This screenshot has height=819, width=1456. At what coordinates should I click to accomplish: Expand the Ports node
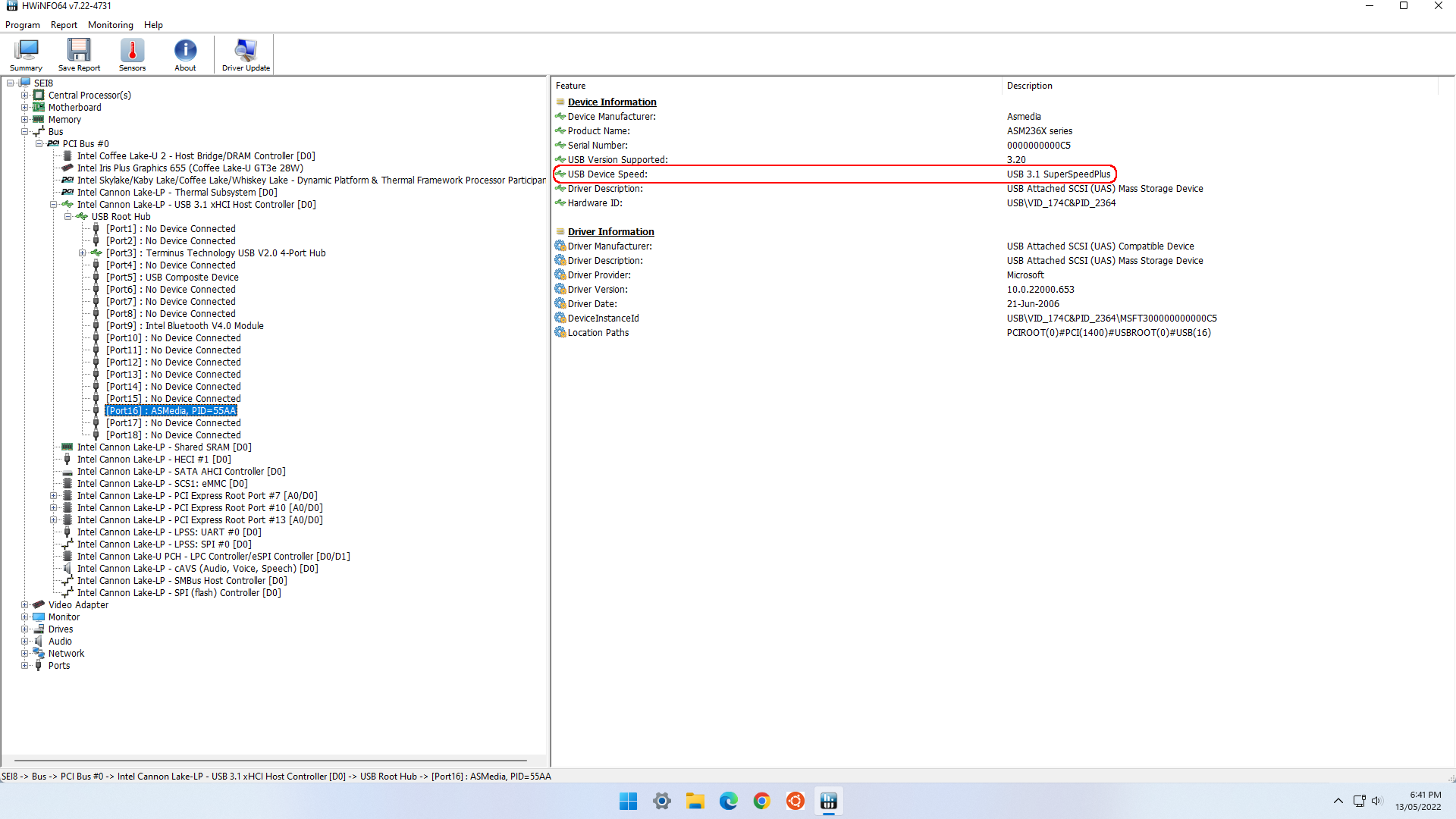click(24, 666)
